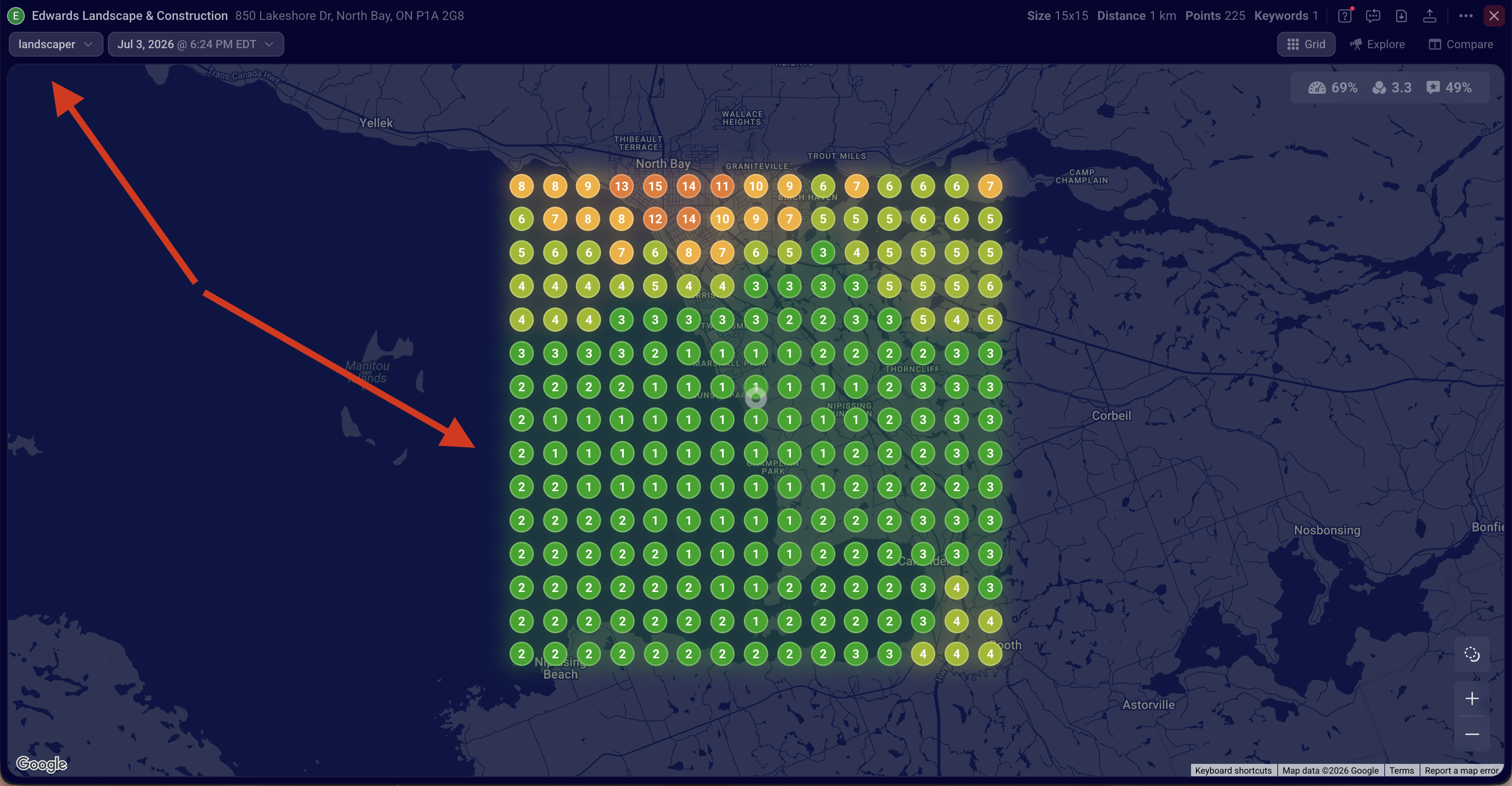Click the Astorville map label
This screenshot has width=1512, height=786.
point(1148,705)
